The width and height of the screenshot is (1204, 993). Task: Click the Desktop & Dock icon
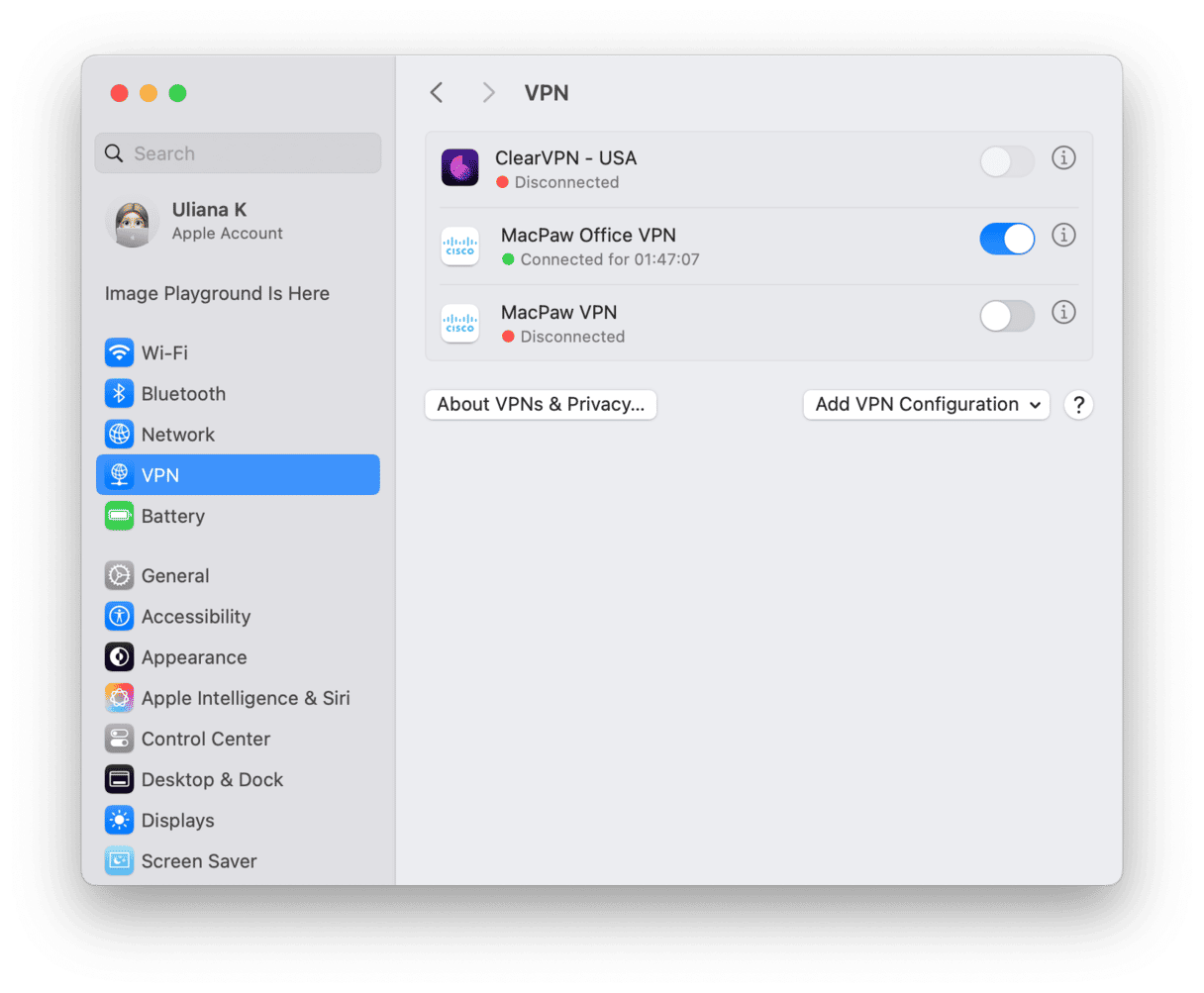click(119, 779)
